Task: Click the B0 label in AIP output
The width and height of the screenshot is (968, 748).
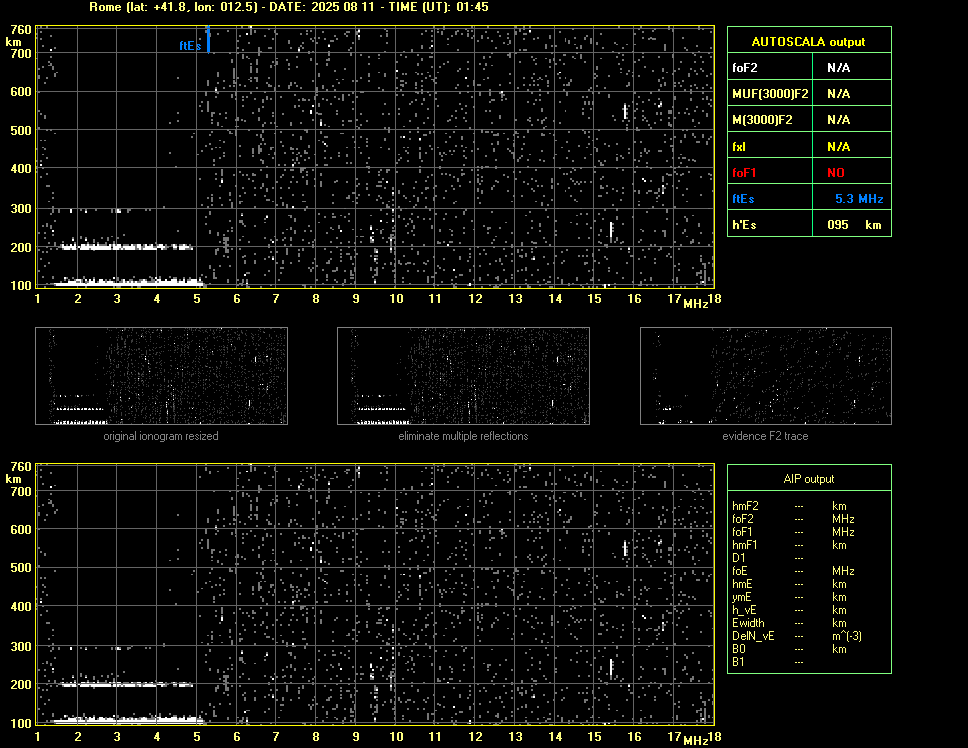Action: 738,649
